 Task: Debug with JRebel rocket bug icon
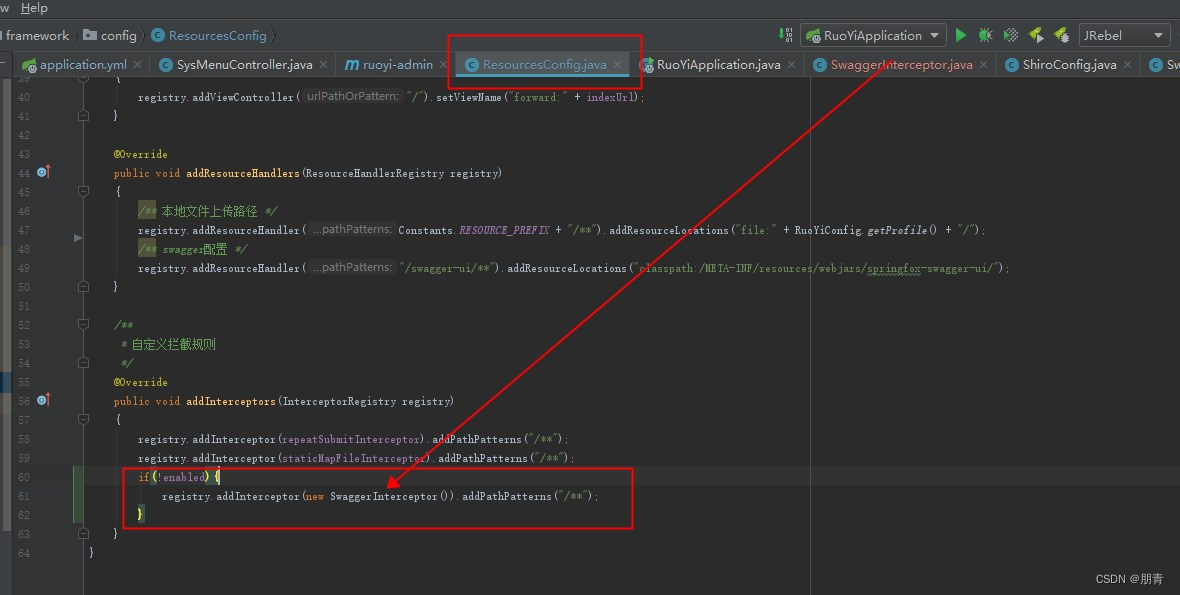pyautogui.click(x=1062, y=35)
